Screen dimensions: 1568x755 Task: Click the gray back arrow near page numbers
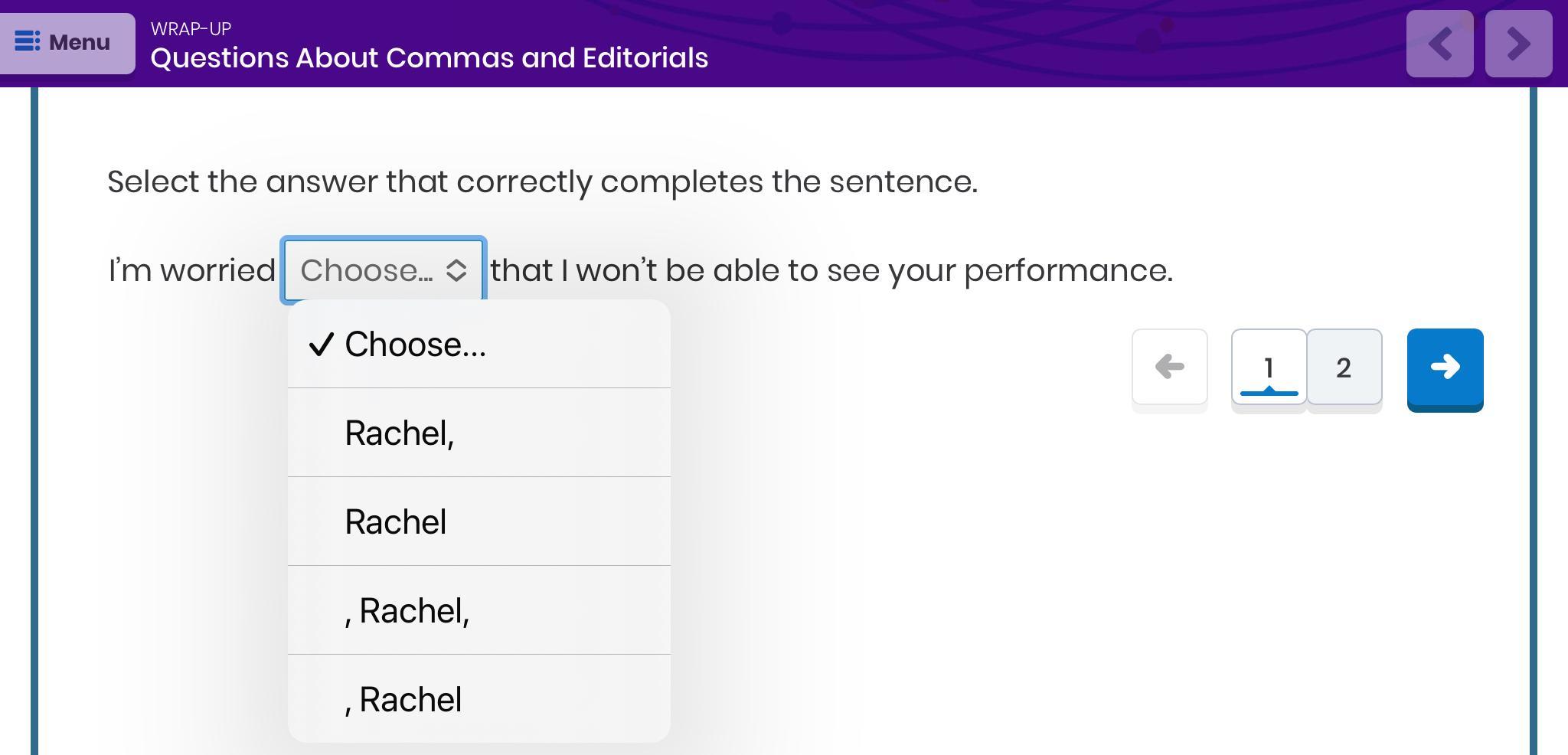(x=1169, y=367)
